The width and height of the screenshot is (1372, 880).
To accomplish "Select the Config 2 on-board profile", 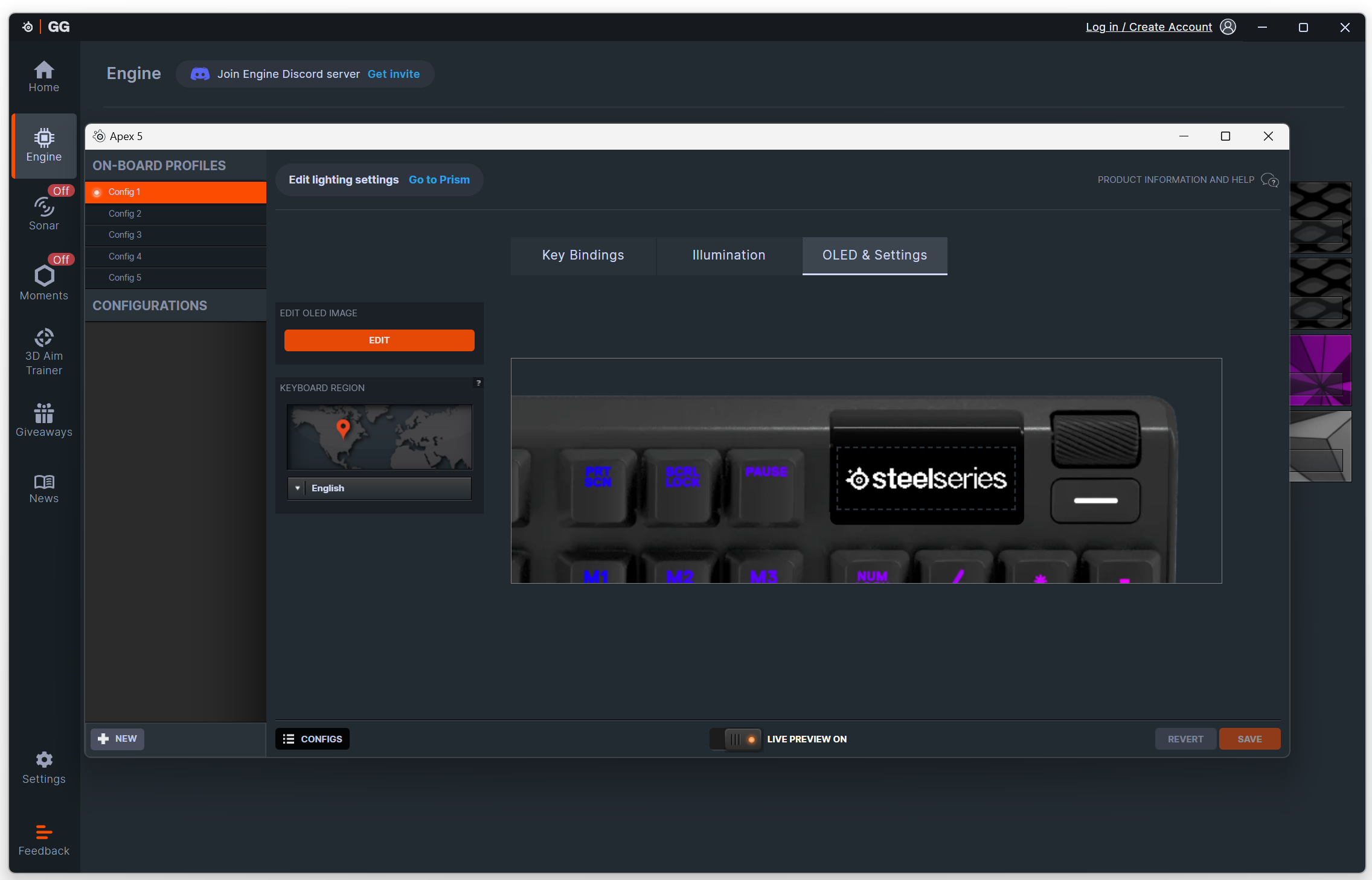I will pyautogui.click(x=175, y=214).
